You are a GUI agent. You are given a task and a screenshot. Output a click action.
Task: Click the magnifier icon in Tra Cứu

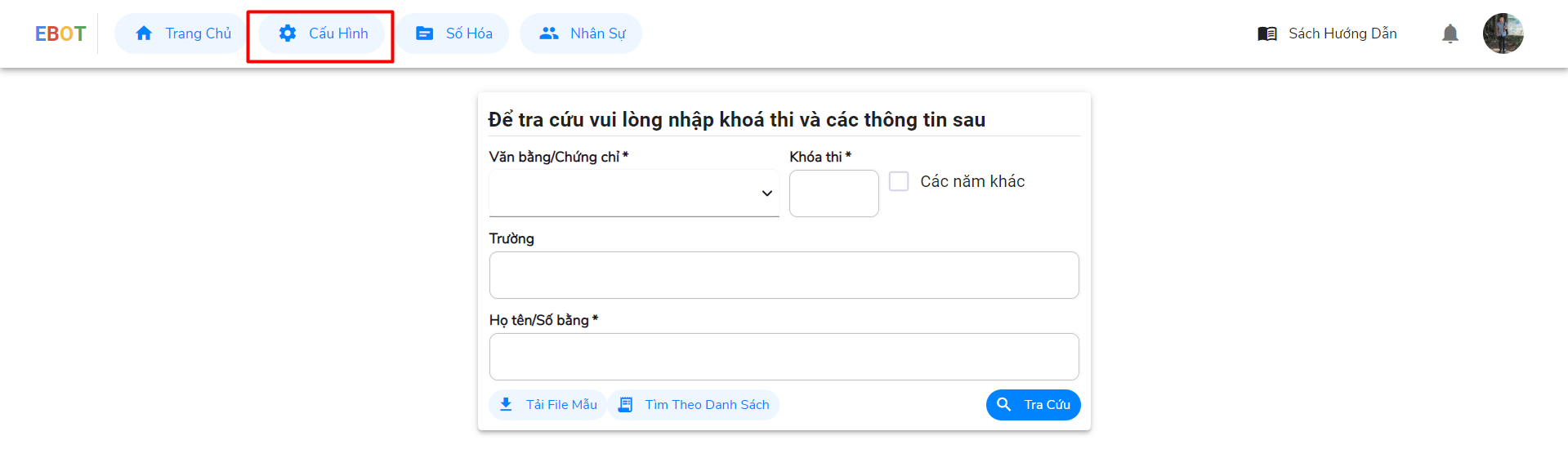click(x=1004, y=405)
